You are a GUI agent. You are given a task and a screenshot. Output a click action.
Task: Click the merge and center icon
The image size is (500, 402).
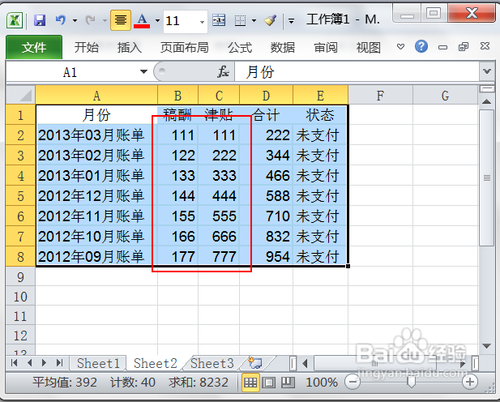pyautogui.click(x=219, y=20)
